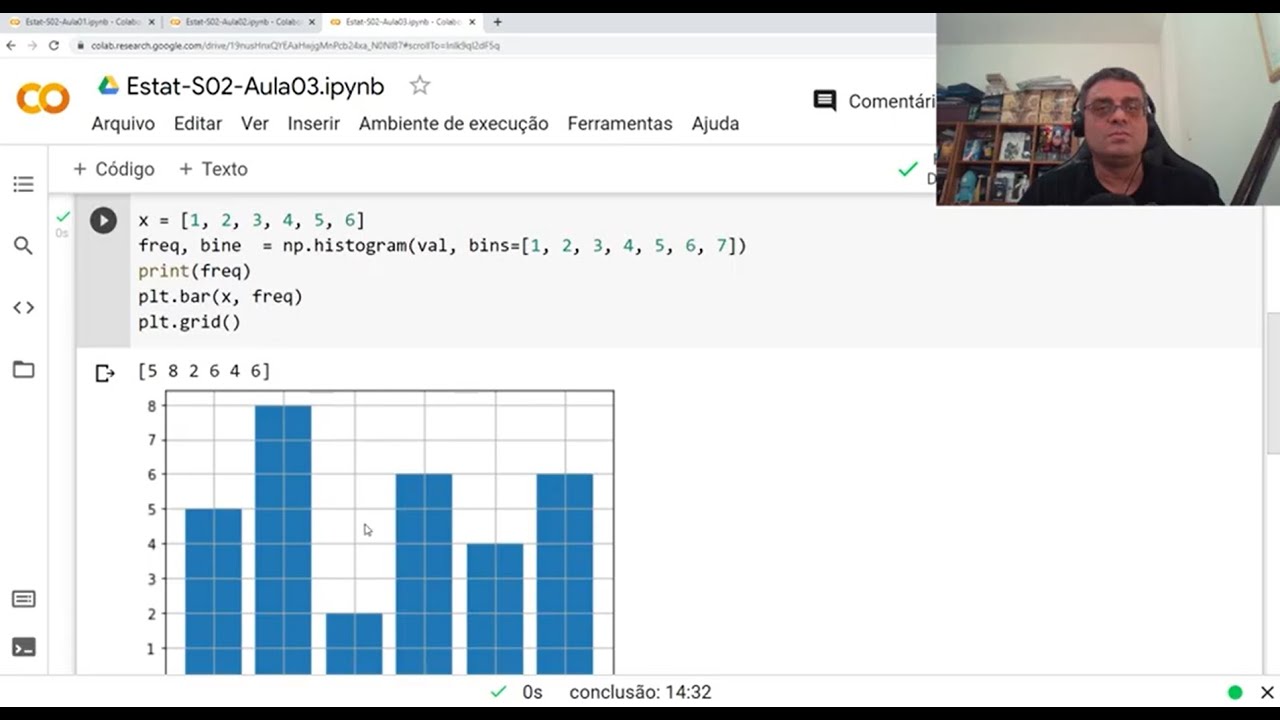This screenshot has width=1280, height=720.
Task: Star the Estat-S02-Aula03.ipynb notebook
Action: (x=420, y=86)
